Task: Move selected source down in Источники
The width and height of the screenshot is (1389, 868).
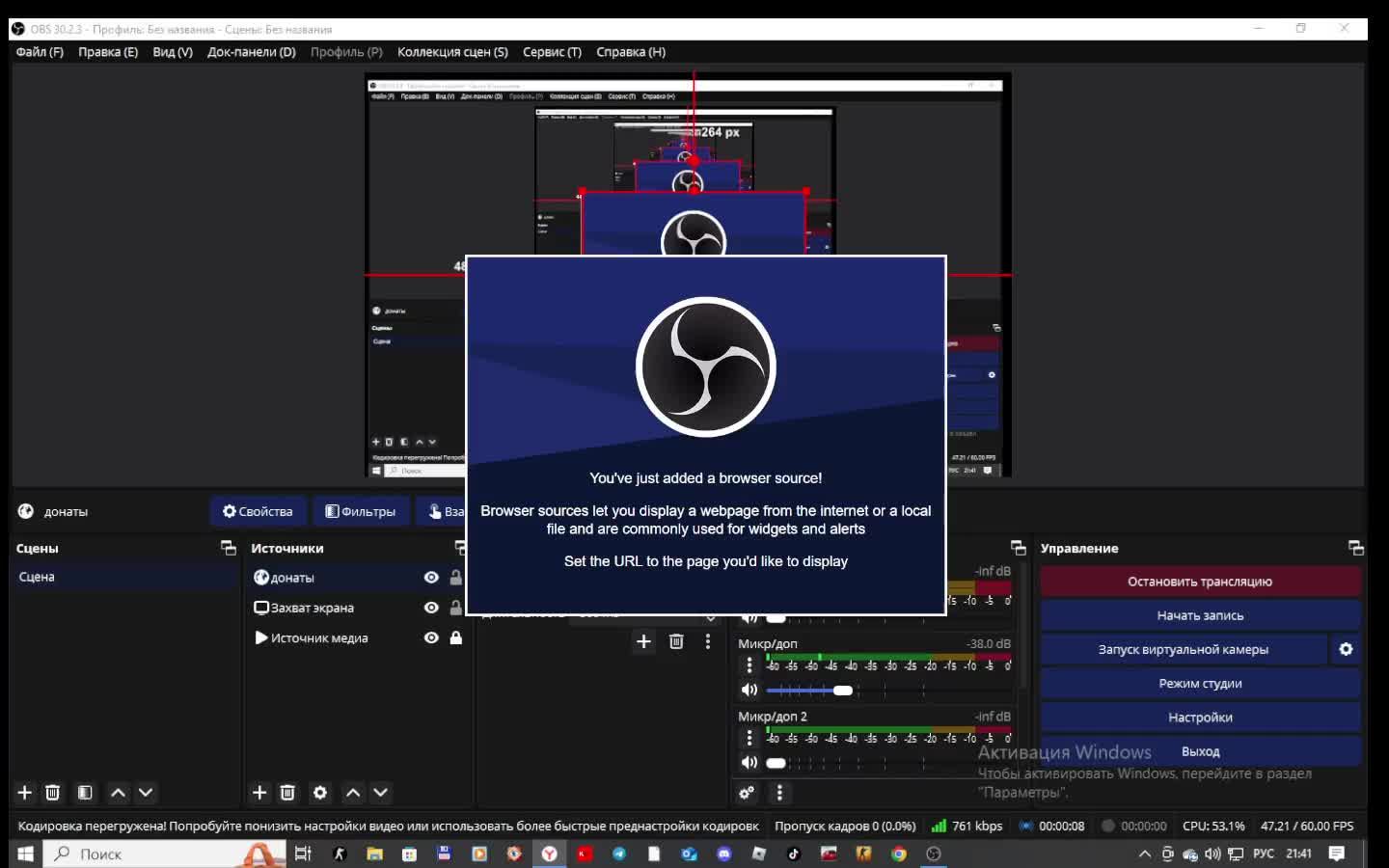Action: coord(381,793)
